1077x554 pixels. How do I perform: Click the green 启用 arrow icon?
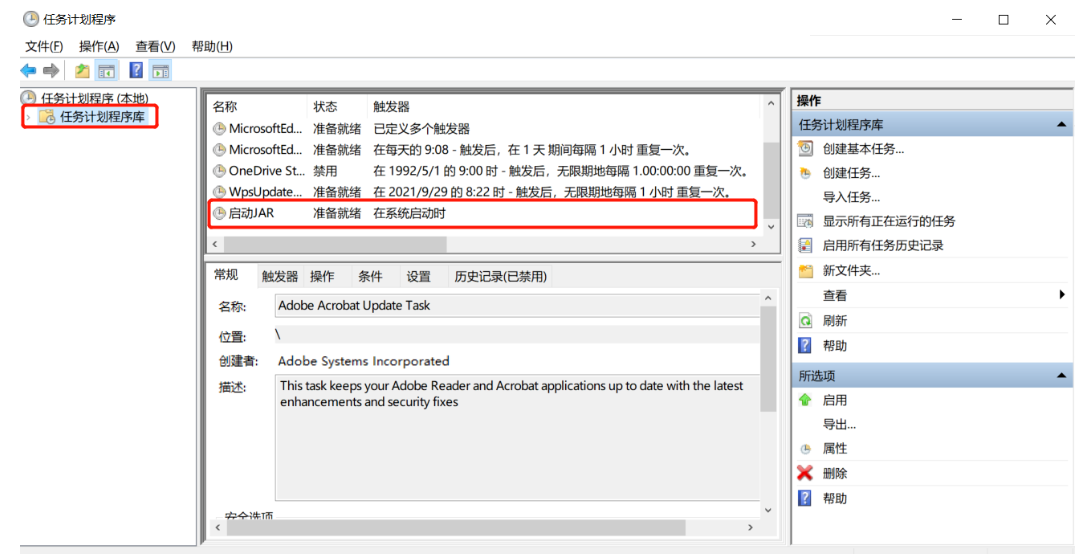[805, 400]
